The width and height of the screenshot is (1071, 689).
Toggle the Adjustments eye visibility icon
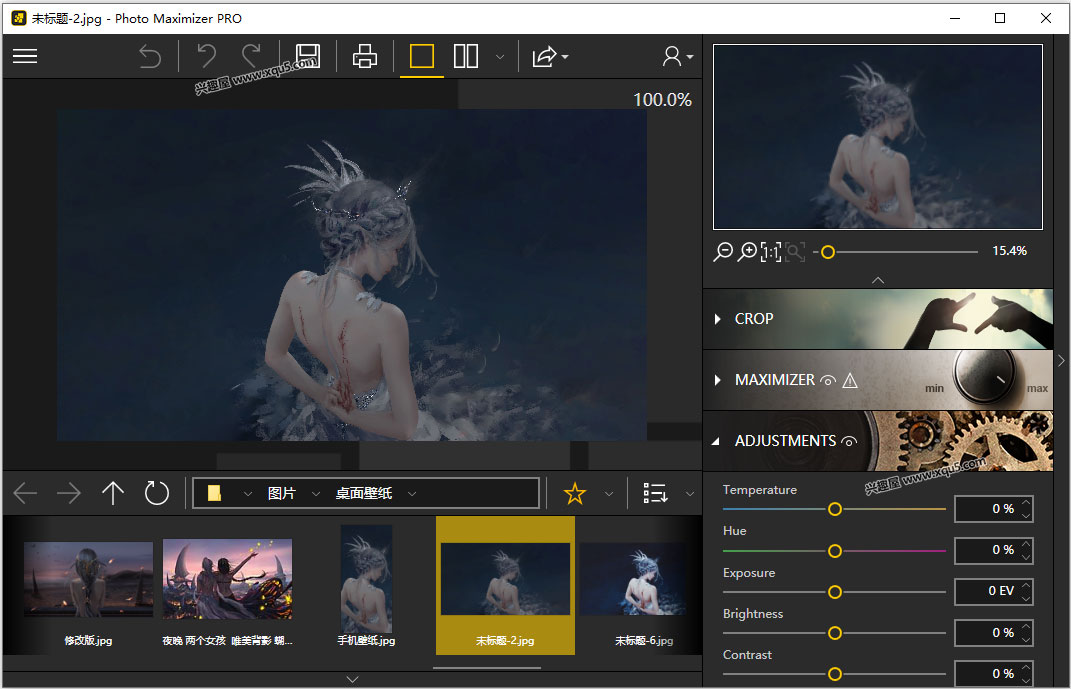click(849, 441)
